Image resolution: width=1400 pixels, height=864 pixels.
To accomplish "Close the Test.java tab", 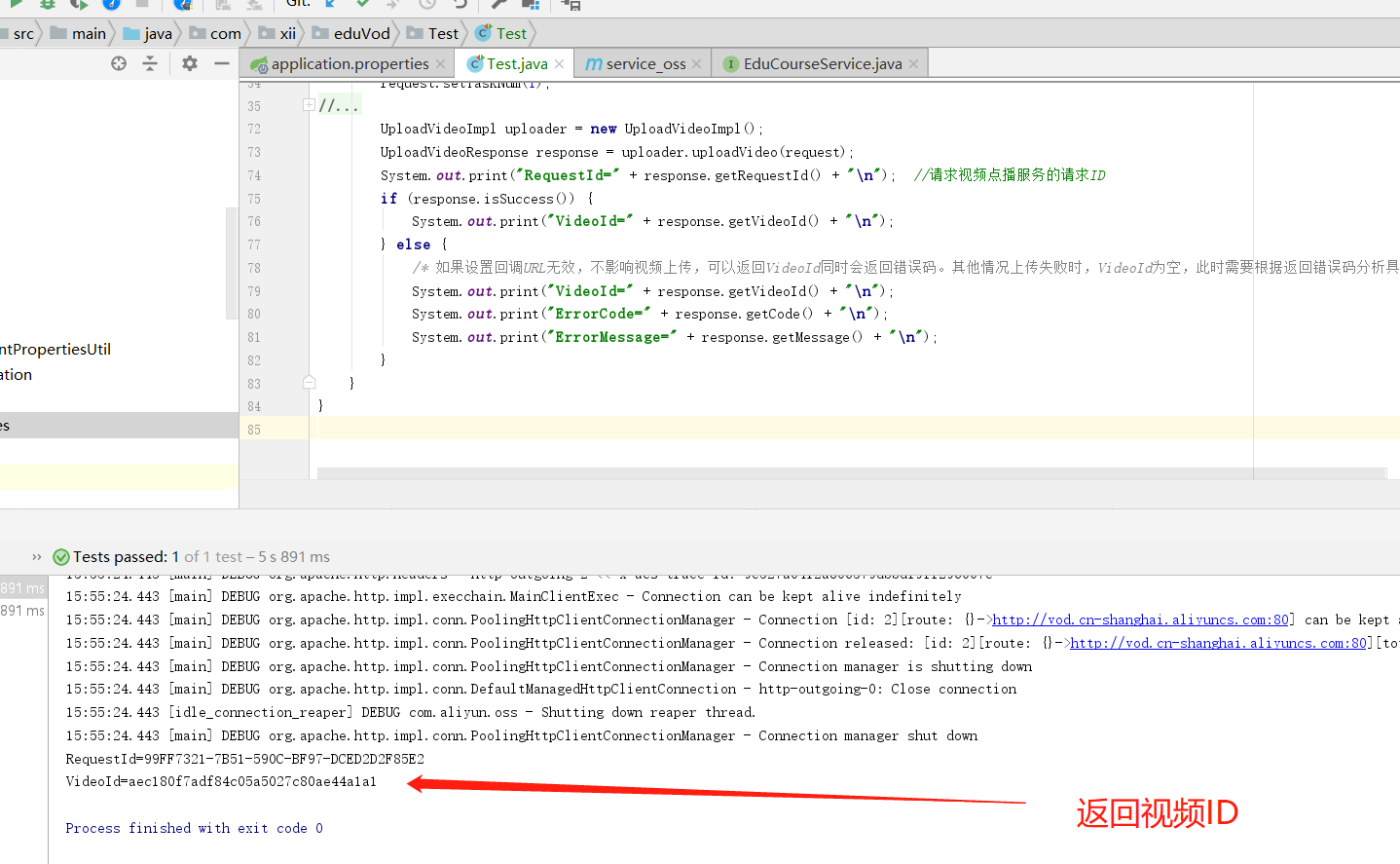I will [x=559, y=64].
